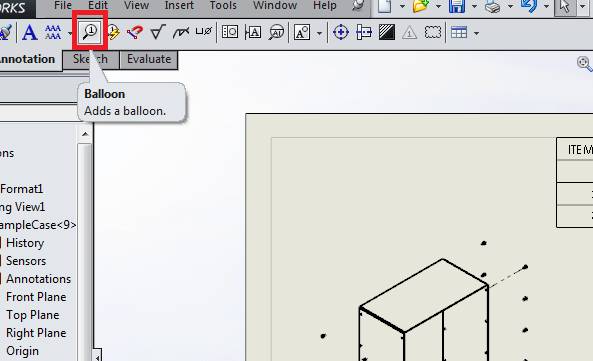Expand dropdown arrow next to Open icon

pos(438,7)
